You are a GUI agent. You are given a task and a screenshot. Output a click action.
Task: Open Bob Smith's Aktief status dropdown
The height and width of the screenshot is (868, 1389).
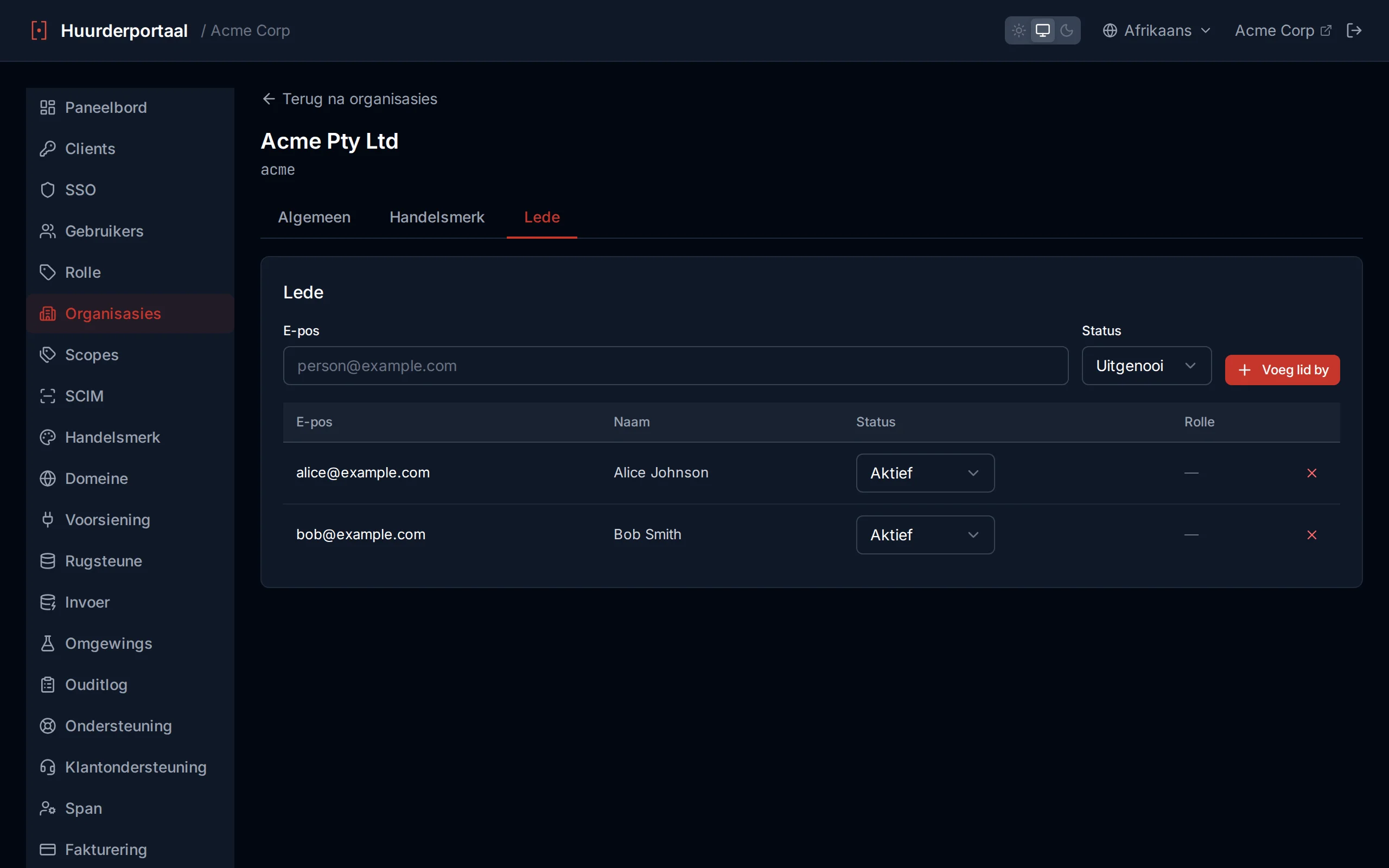[925, 535]
